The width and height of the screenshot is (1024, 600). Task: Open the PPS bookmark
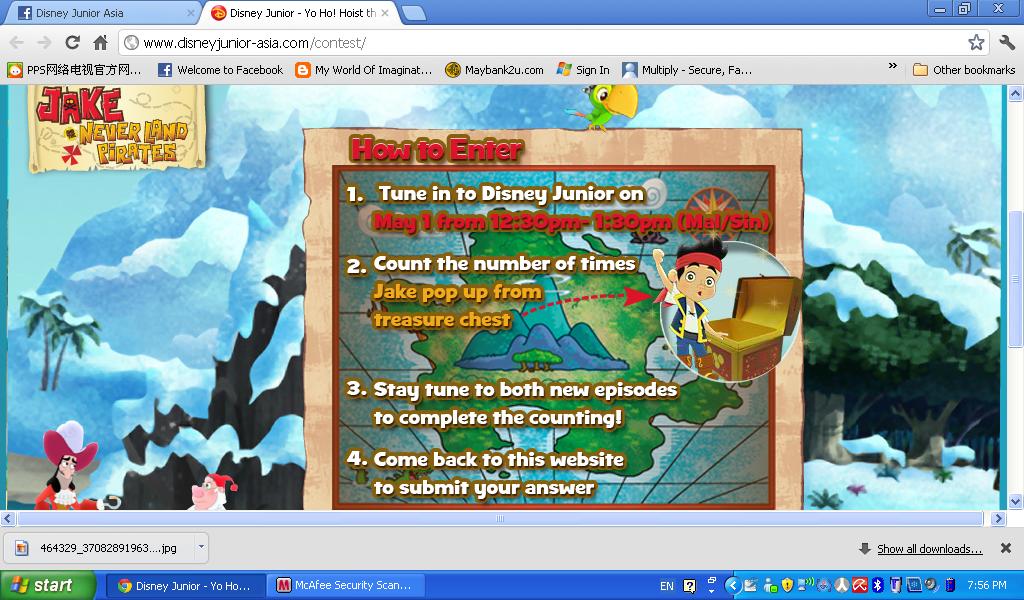(x=74, y=70)
